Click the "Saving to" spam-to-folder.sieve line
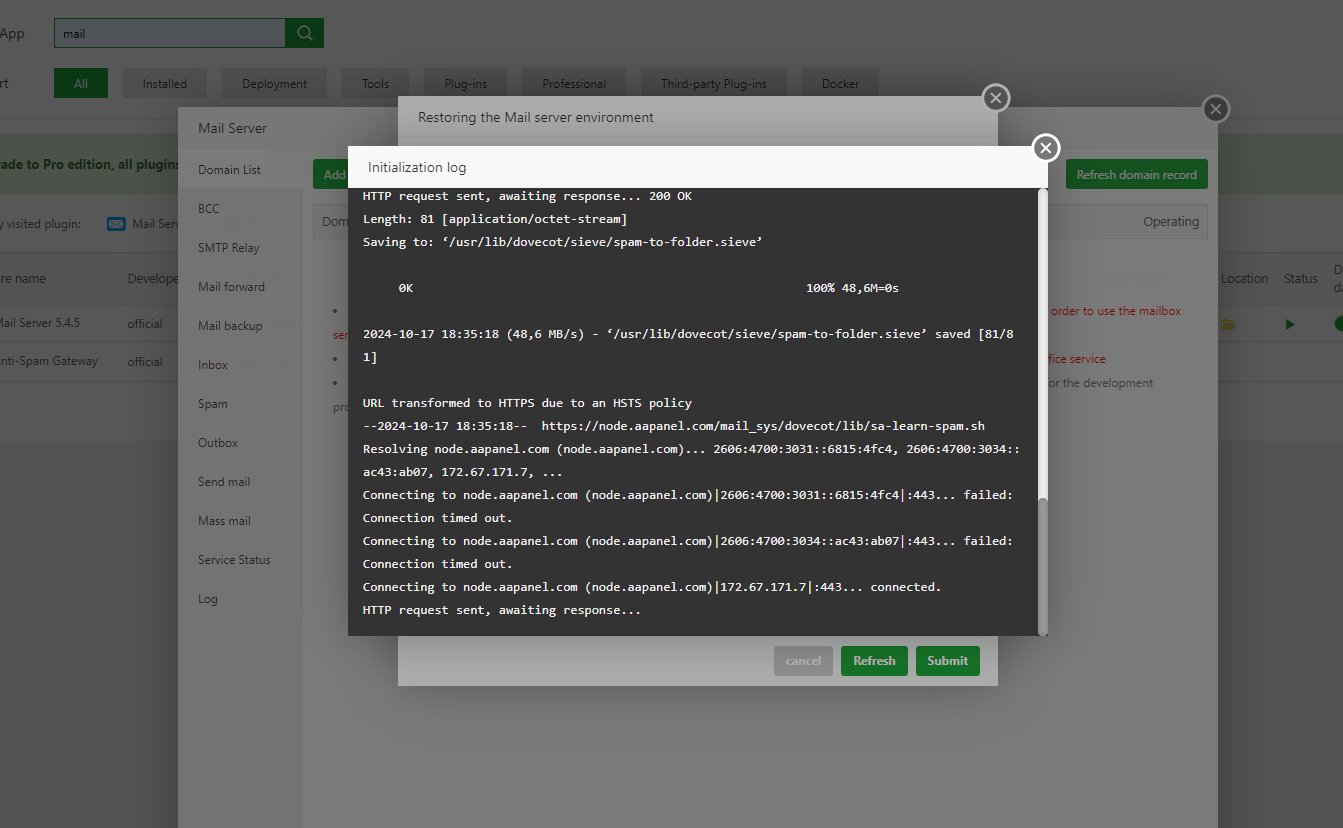This screenshot has width=1343, height=828. (x=563, y=242)
